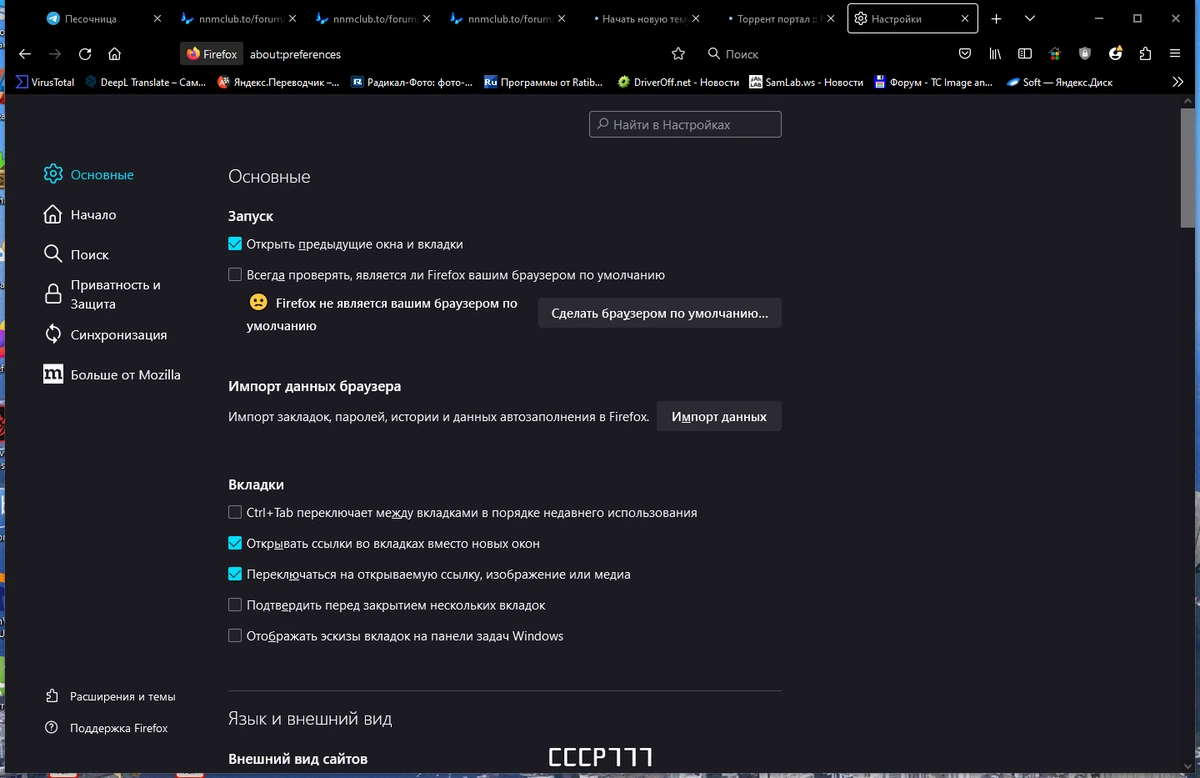Open the Радикал-Фото bookmark
Screen dimensions: 1200x778
tap(413, 82)
